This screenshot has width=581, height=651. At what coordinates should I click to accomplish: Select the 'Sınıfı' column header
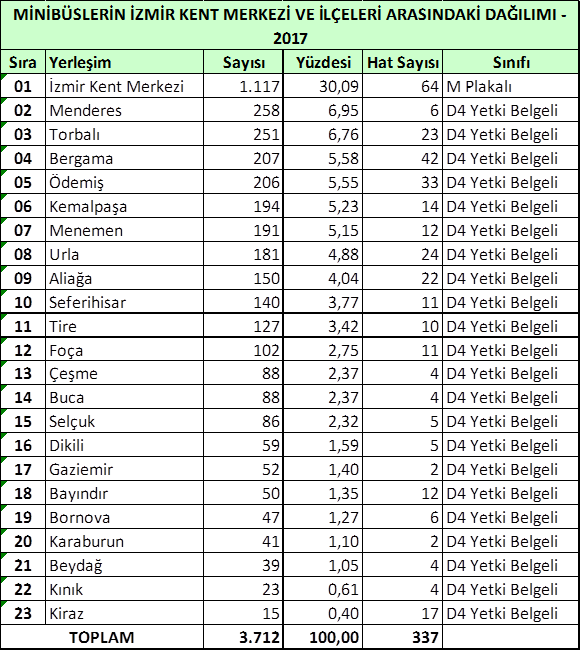[x=511, y=62]
